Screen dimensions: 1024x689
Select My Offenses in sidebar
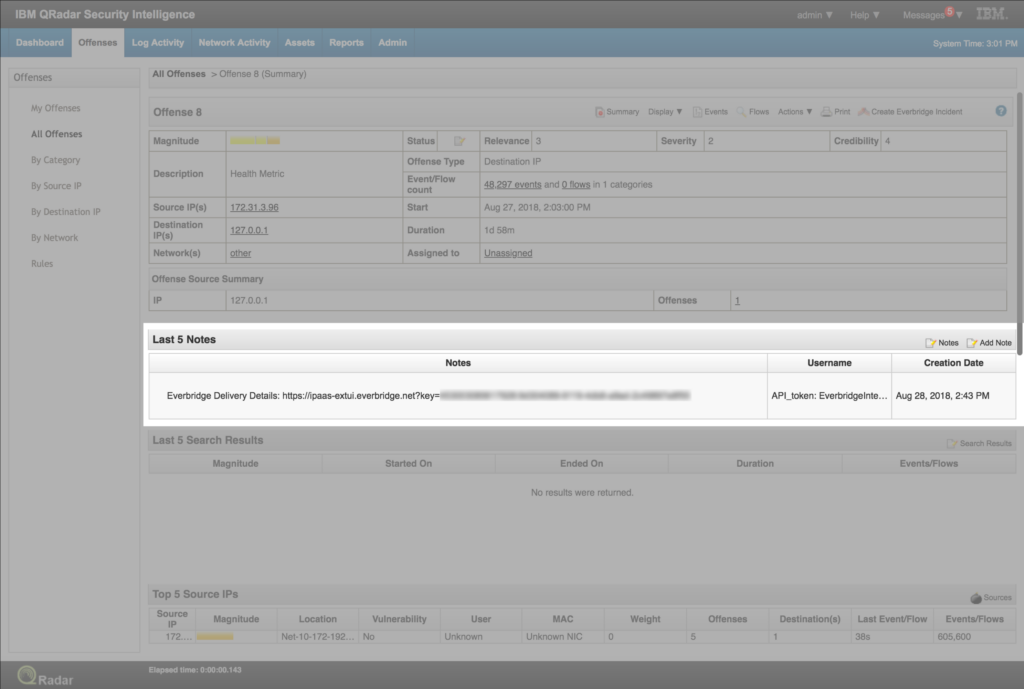tap(56, 108)
